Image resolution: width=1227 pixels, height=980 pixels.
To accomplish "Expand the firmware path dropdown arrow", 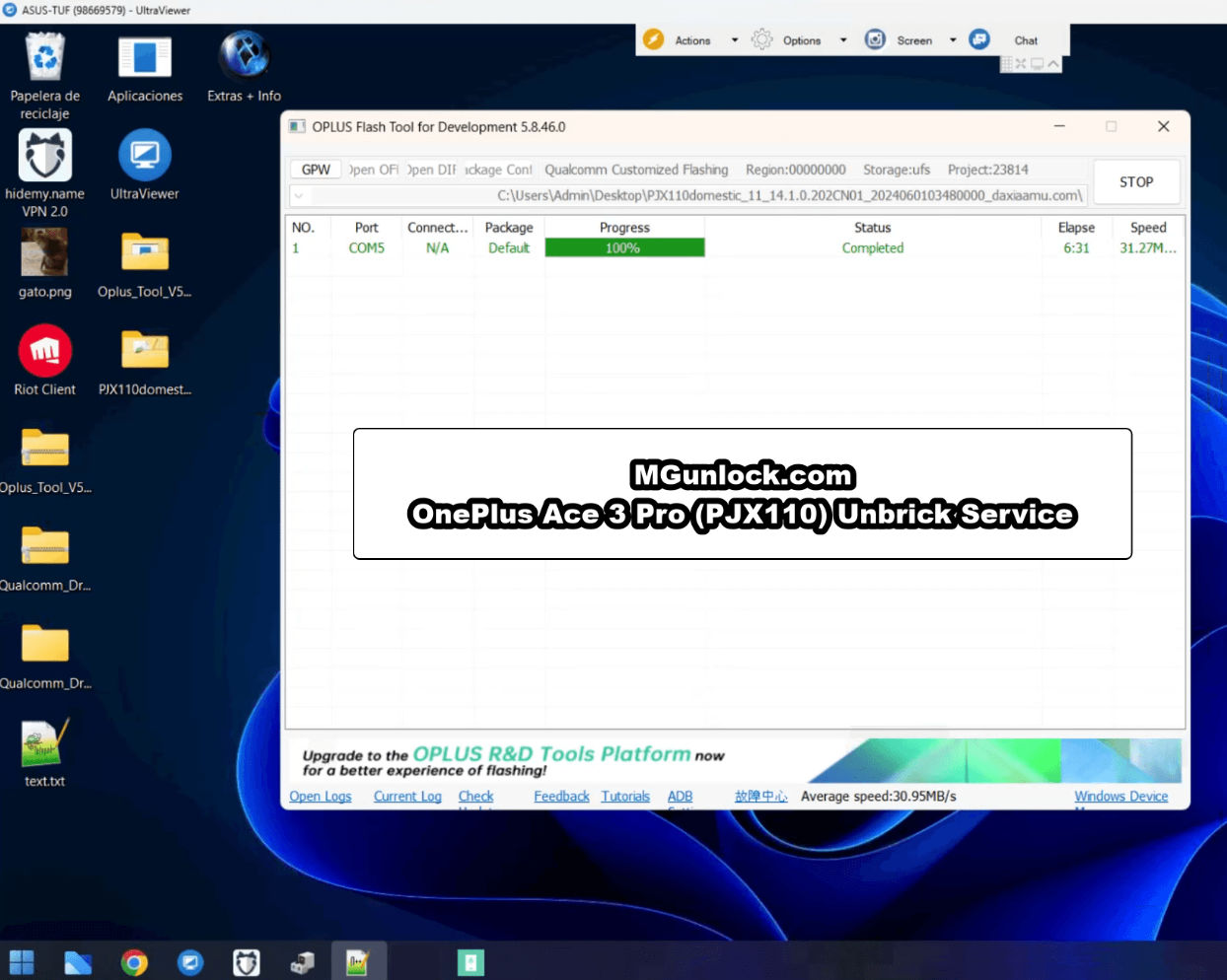I will (x=299, y=195).
